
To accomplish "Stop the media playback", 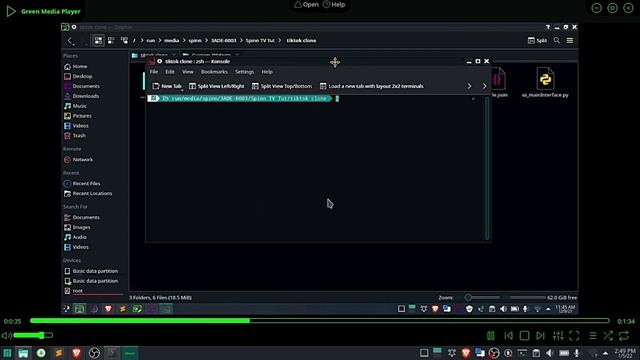I will (524, 336).
